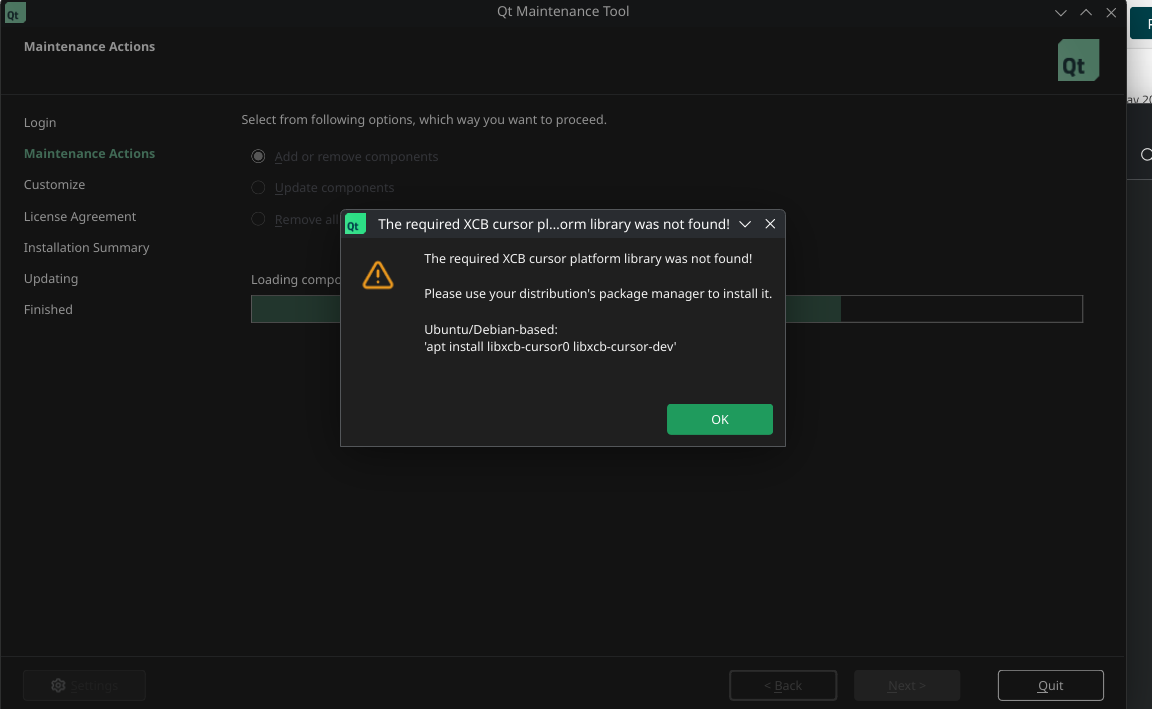Select the Add or remove components radio button
1152x709 pixels.
tap(258, 156)
